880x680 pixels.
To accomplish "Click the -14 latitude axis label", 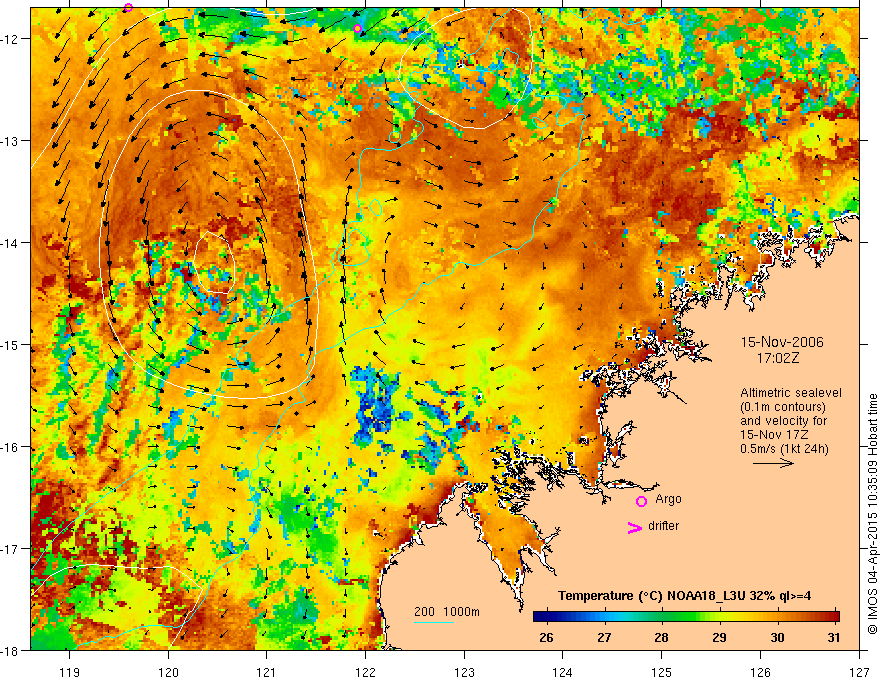I will (x=11, y=242).
